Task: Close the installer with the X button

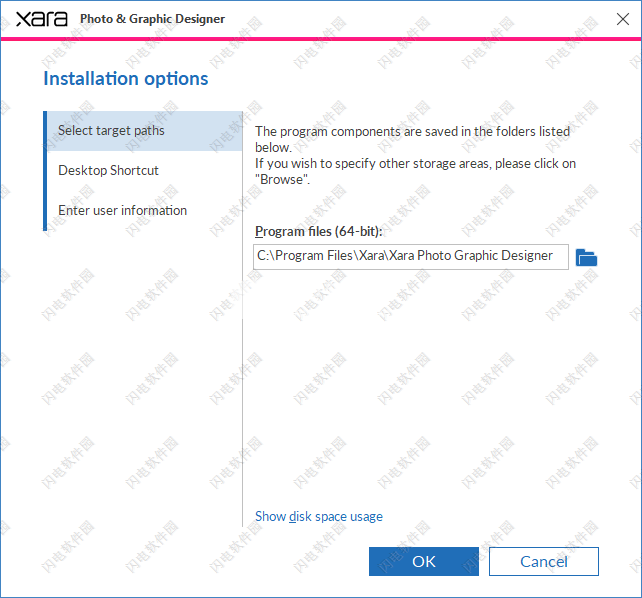Action: pos(623,19)
